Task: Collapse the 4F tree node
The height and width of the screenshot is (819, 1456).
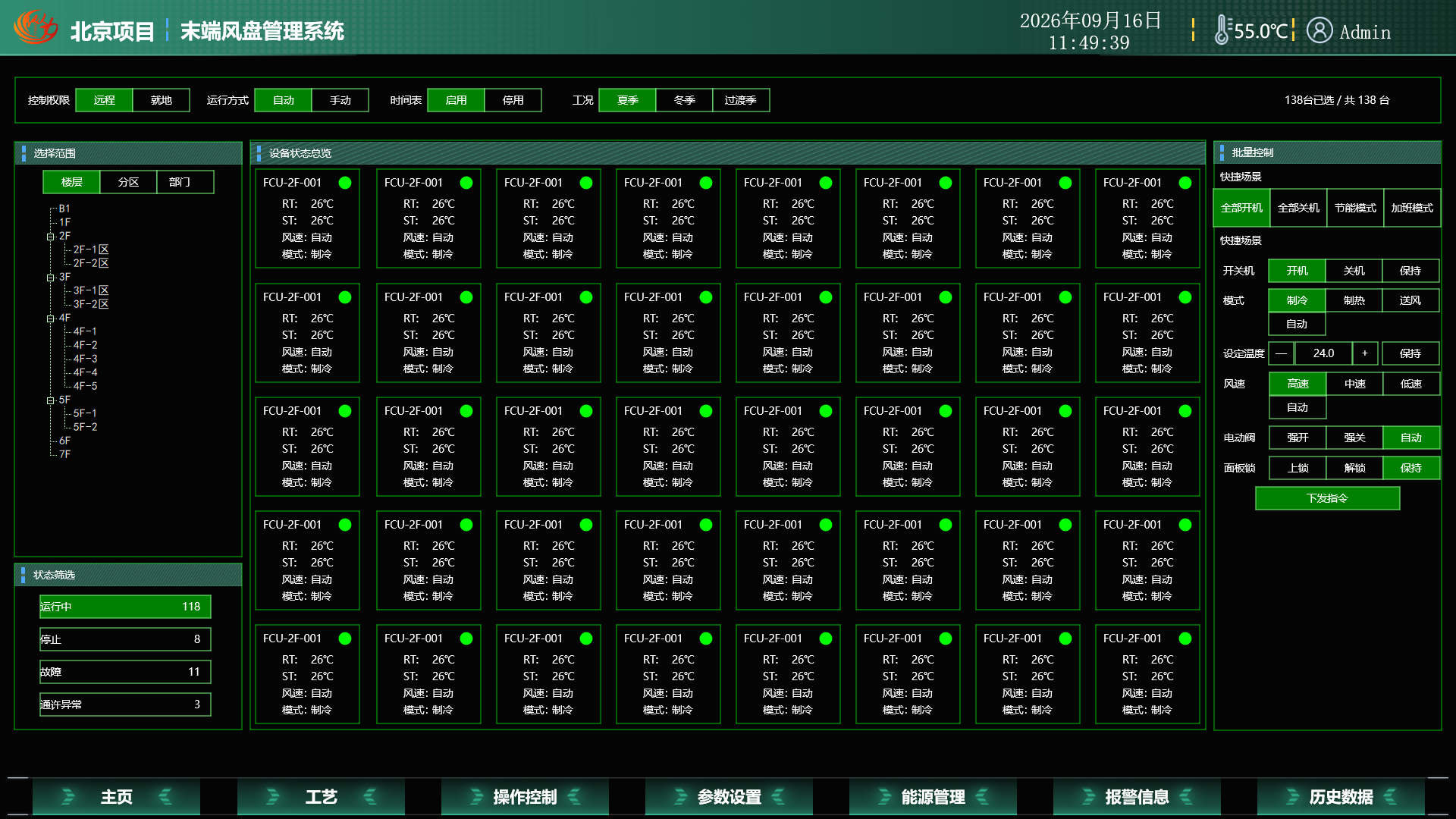Action: point(51,318)
